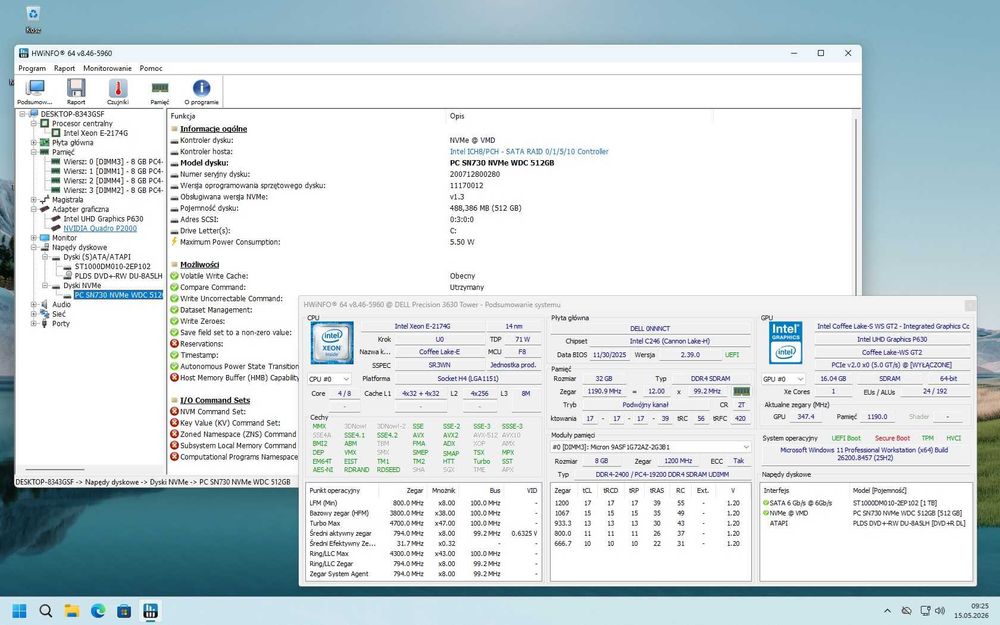Select PLDS DVD+-RW DU-8A5LH in tree
1000x625 pixels.
(x=119, y=276)
